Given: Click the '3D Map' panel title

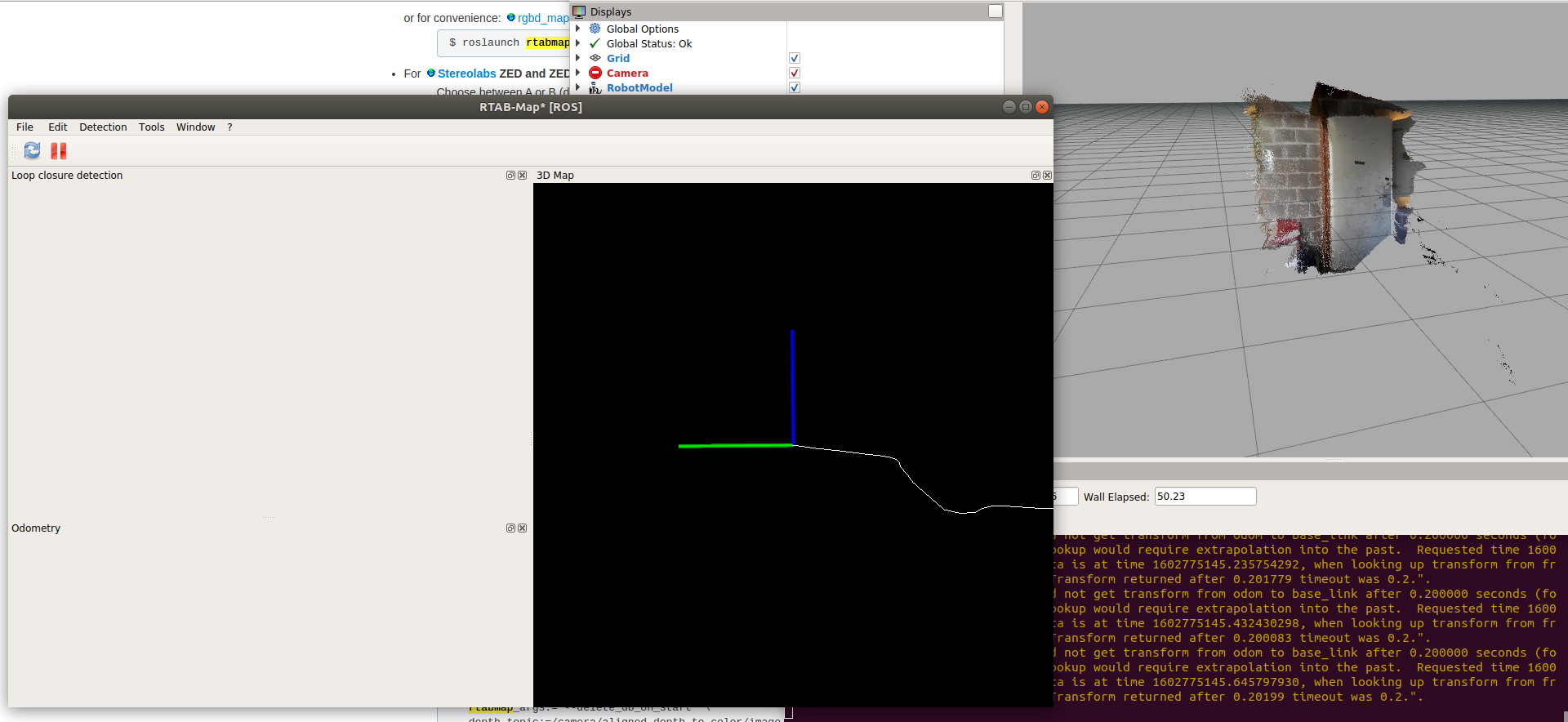Looking at the screenshot, I should click(x=555, y=176).
